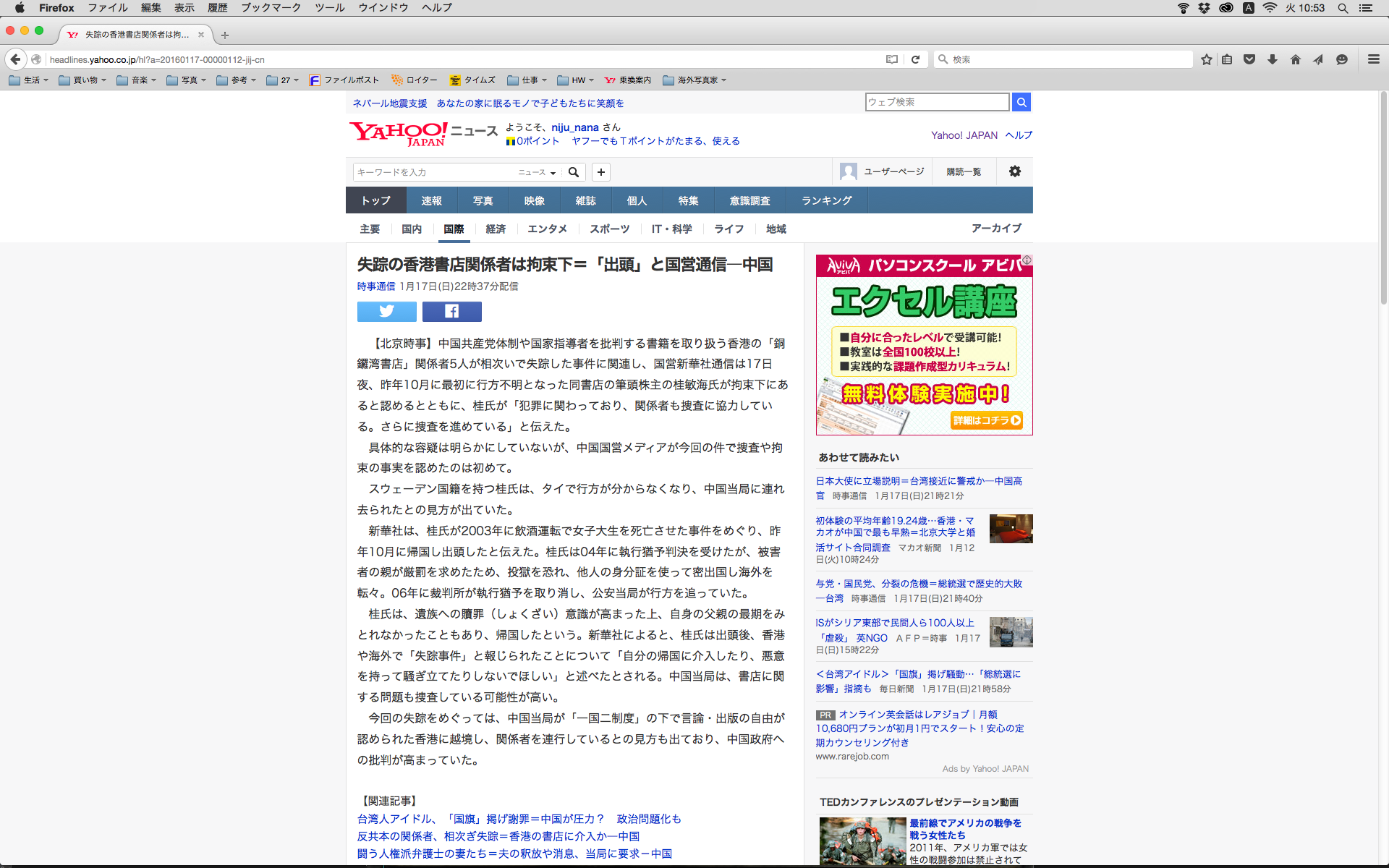The image size is (1389, 868).
Task: Share the article on Twitter
Action: point(386,311)
